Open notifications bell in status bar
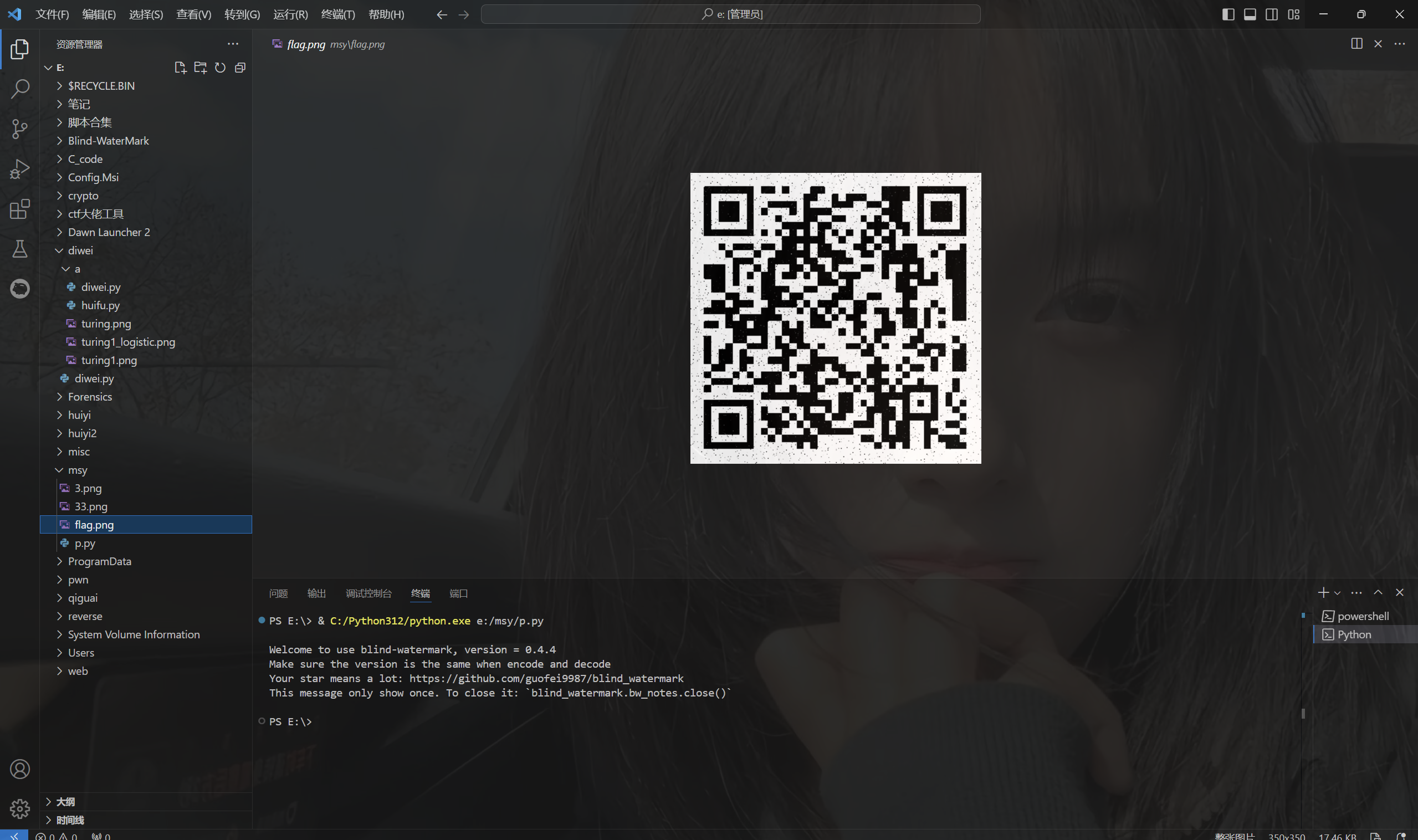 (1401, 836)
